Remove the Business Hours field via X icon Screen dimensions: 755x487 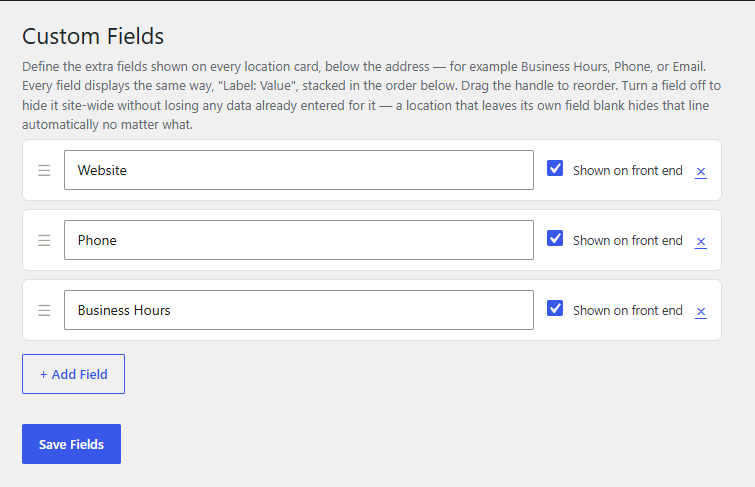[701, 312]
